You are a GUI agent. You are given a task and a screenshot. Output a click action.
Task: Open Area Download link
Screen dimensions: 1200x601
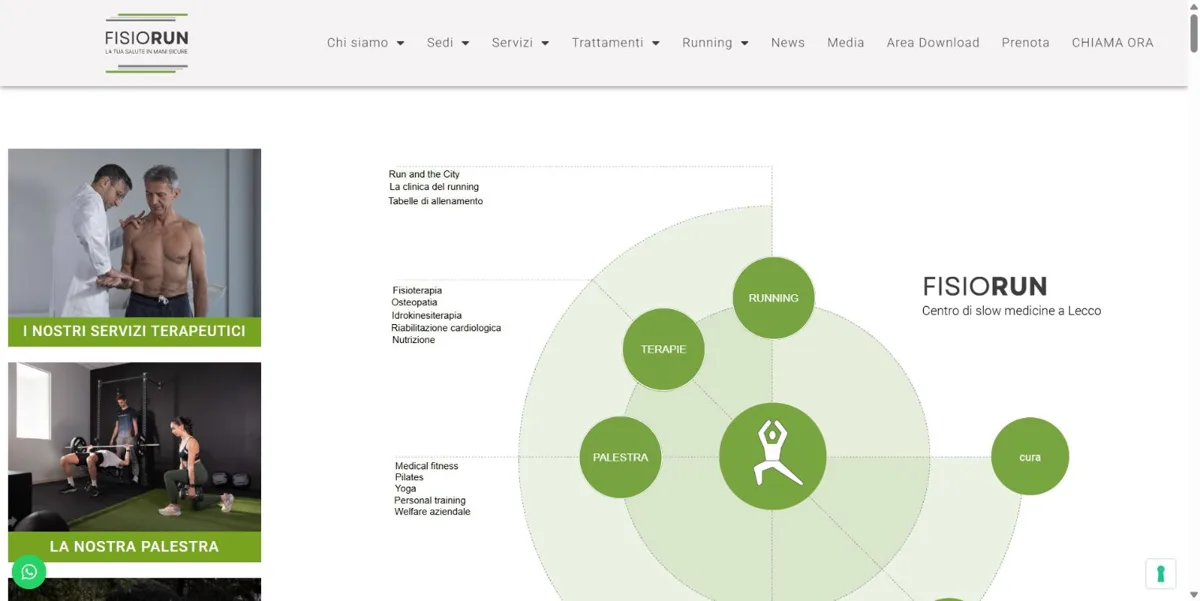pos(933,43)
